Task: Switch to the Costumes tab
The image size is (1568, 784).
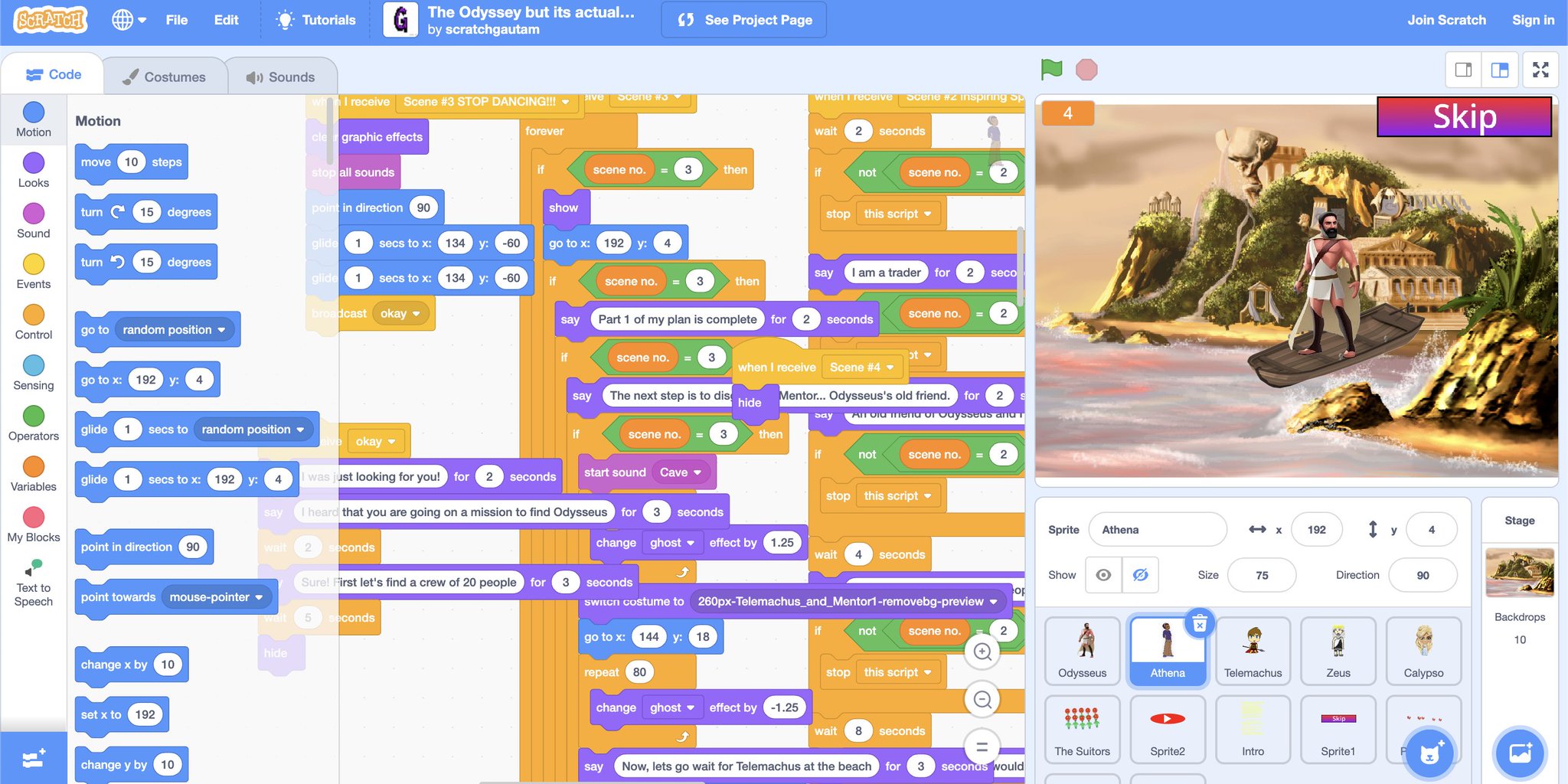Action: (x=165, y=77)
